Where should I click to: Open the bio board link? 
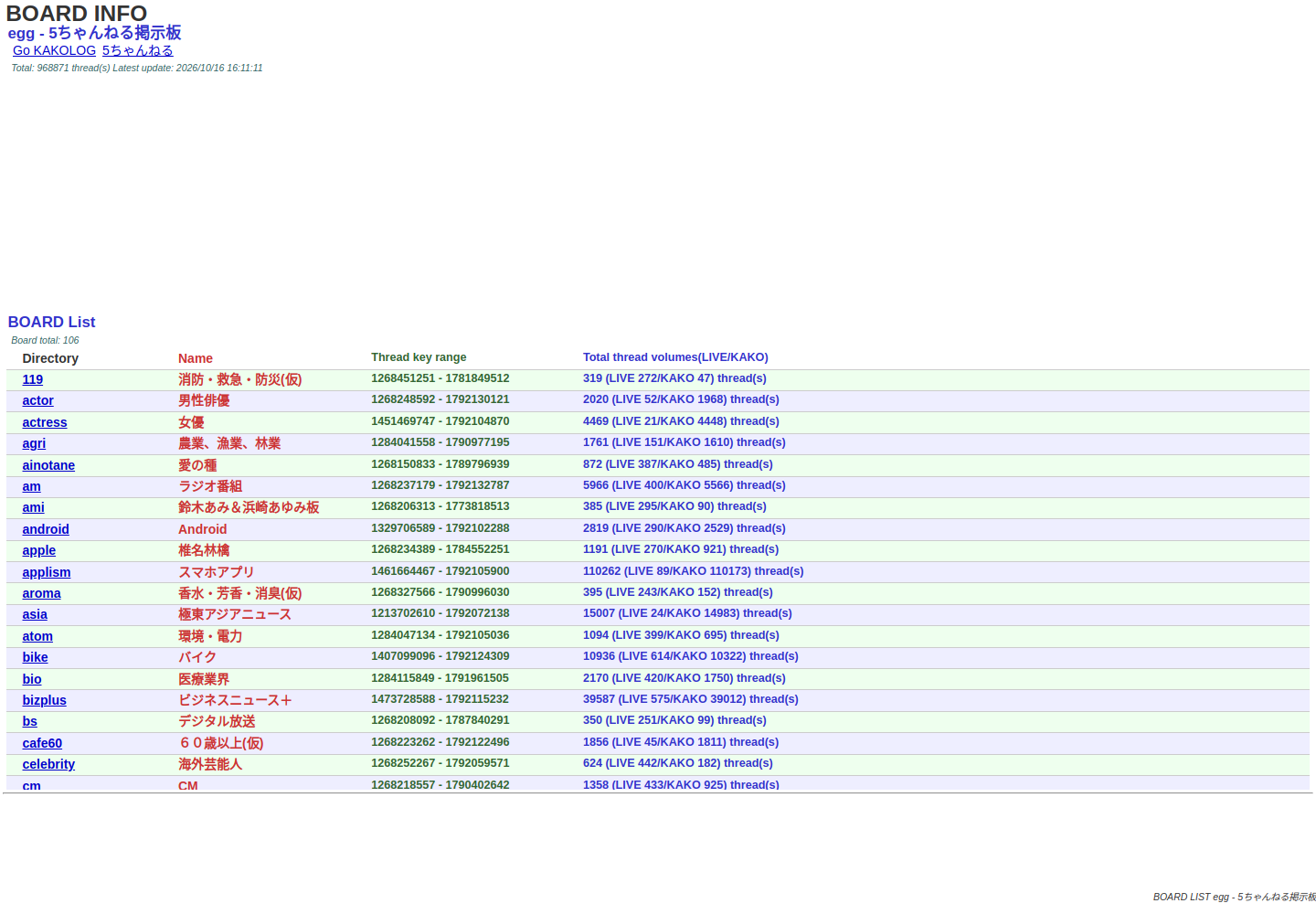tap(32, 679)
